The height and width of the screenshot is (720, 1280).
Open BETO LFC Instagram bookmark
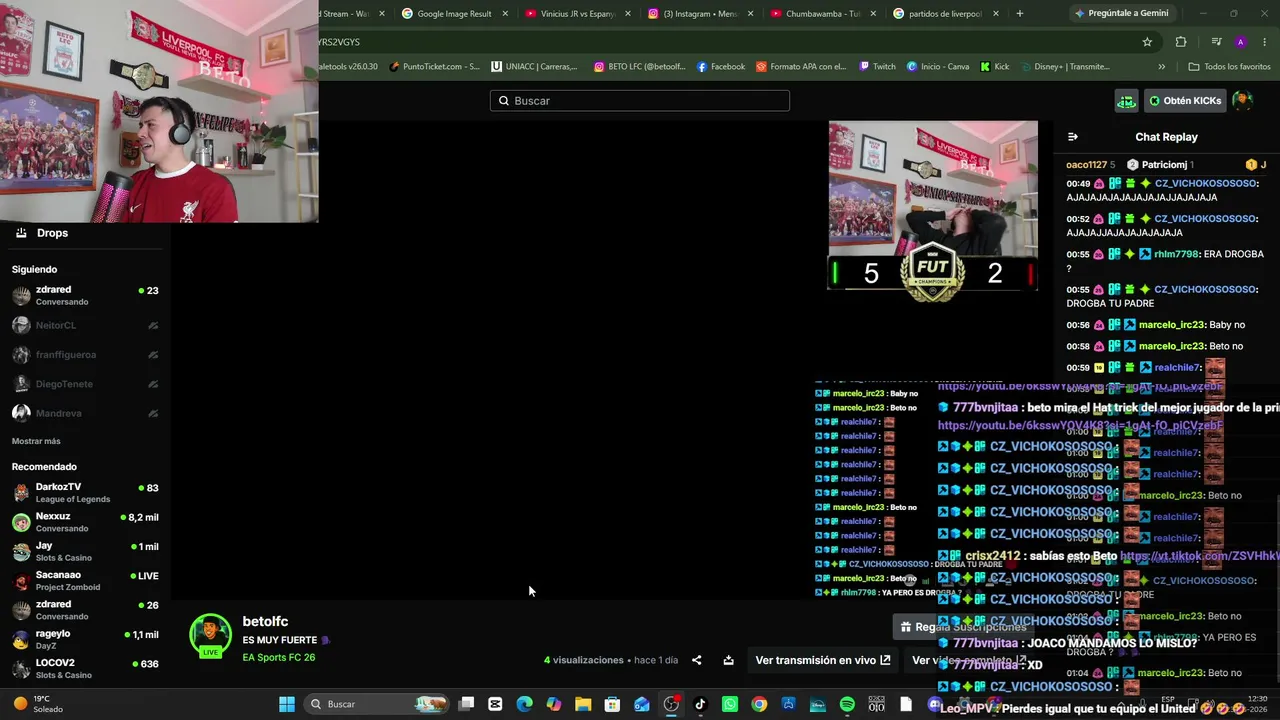639,67
